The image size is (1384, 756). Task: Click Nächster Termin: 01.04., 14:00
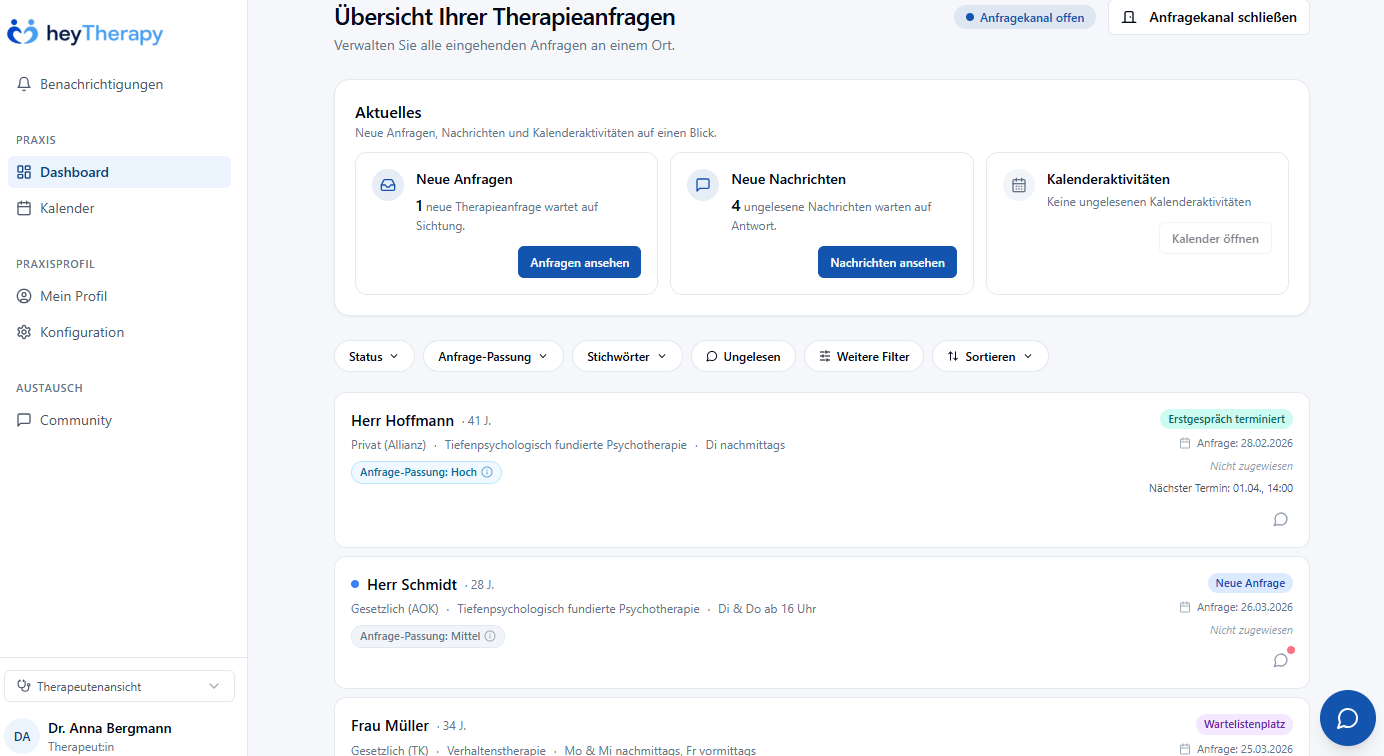pos(1221,488)
